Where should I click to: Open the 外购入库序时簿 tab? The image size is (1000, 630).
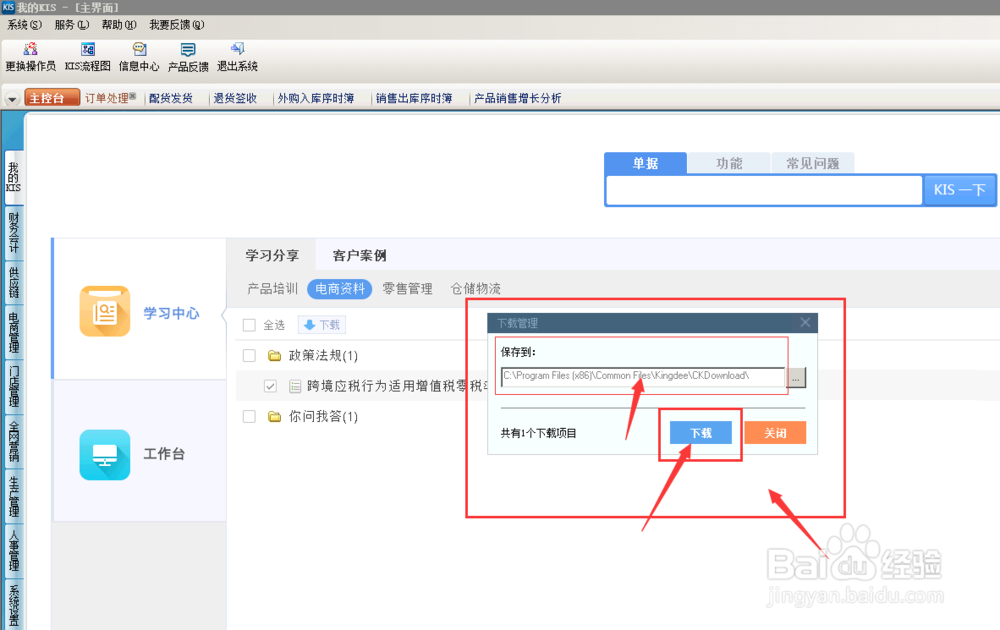[316, 98]
